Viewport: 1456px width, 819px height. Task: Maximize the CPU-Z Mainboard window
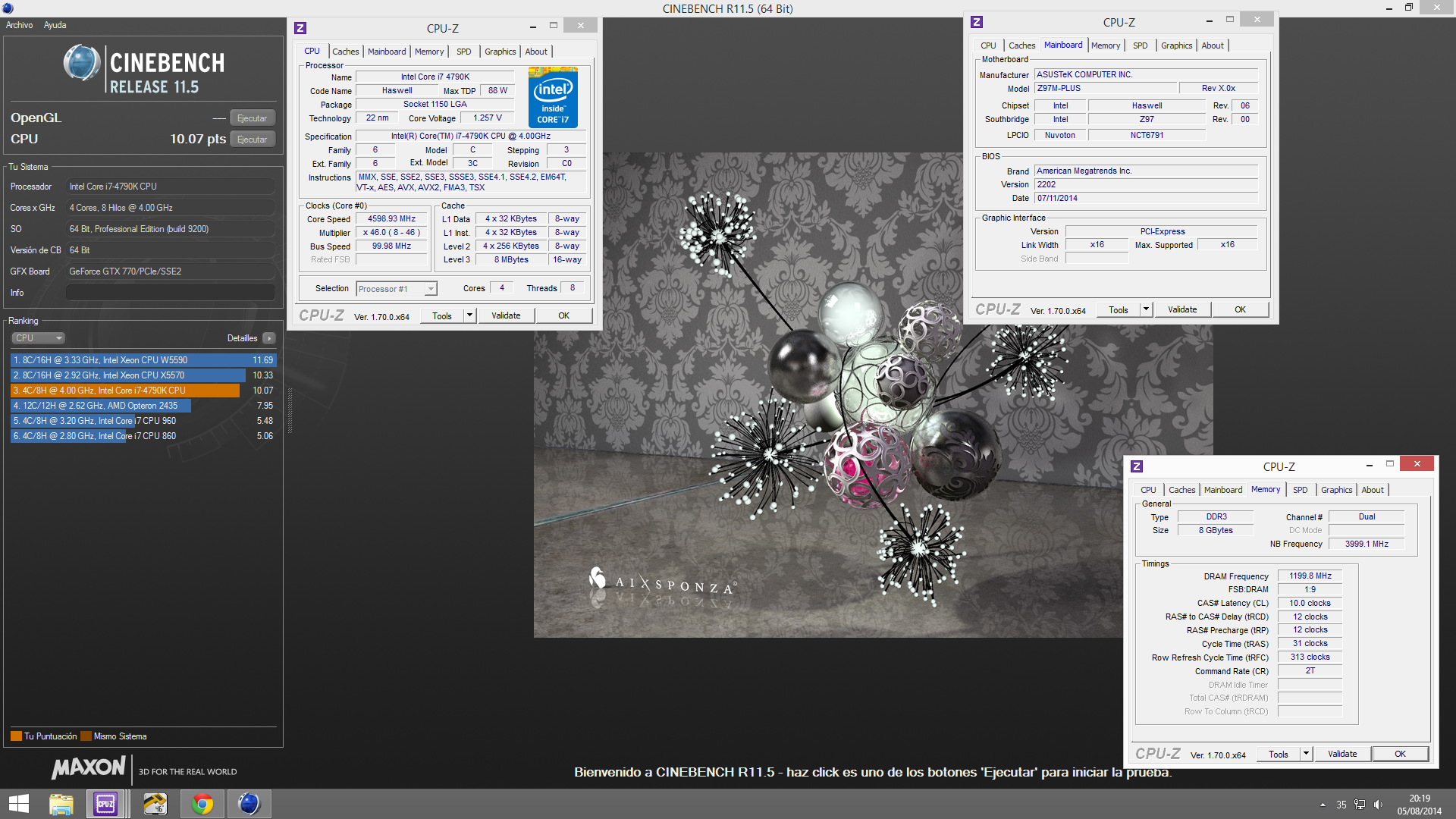pos(1230,20)
